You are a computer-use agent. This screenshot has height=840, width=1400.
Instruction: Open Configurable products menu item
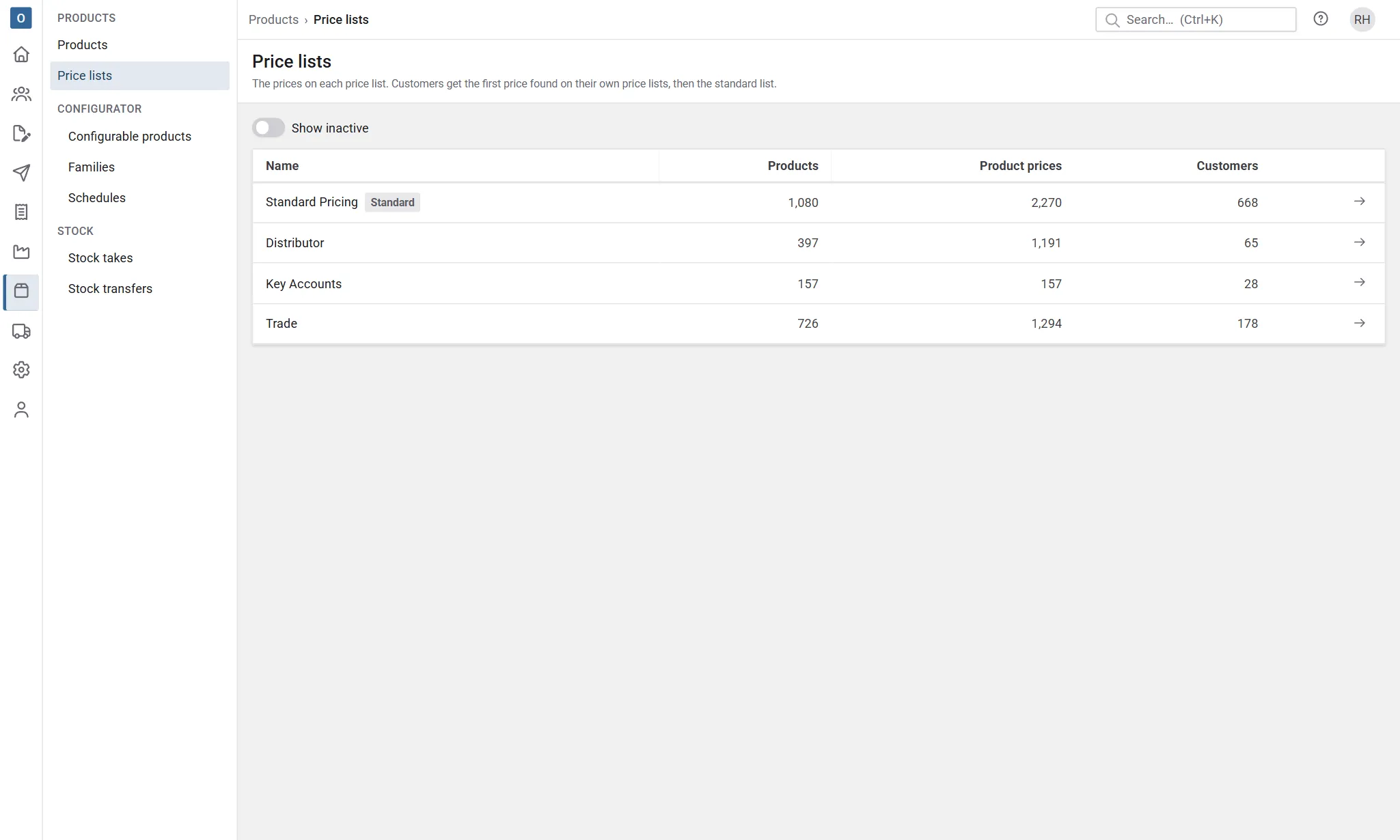139,136
